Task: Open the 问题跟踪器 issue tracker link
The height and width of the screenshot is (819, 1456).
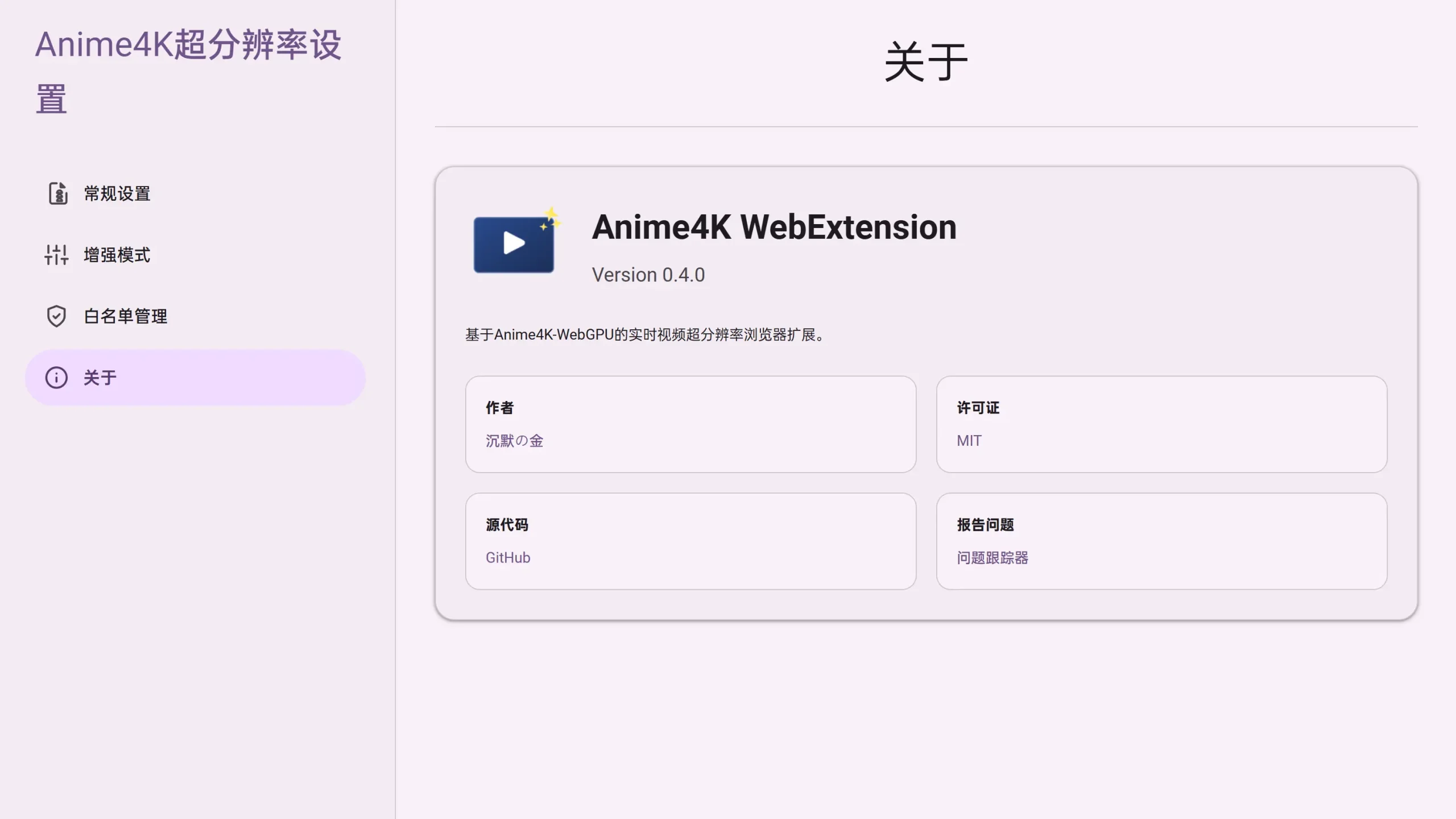Action: click(x=992, y=558)
